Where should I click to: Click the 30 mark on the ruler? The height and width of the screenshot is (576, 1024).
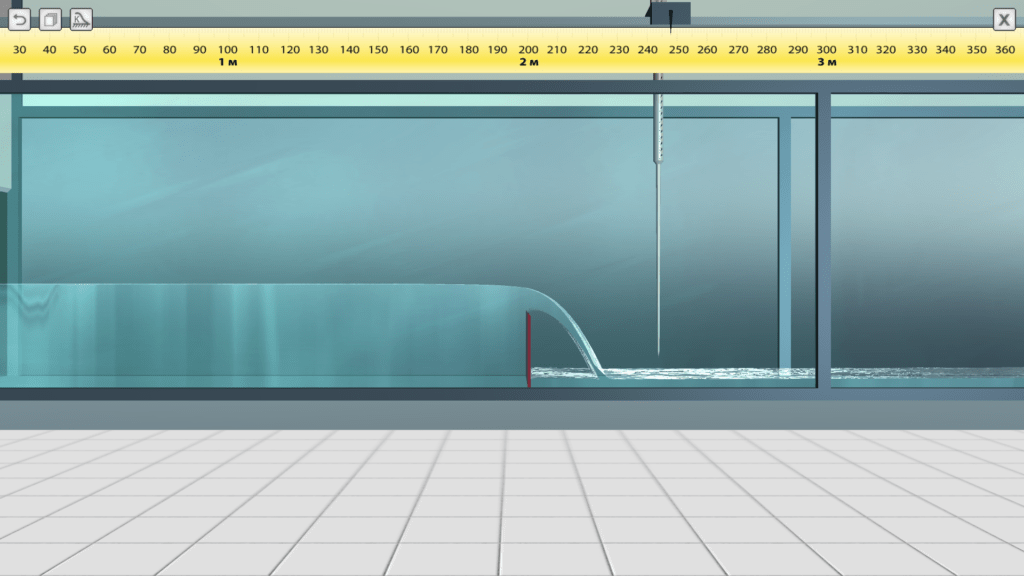pos(20,49)
